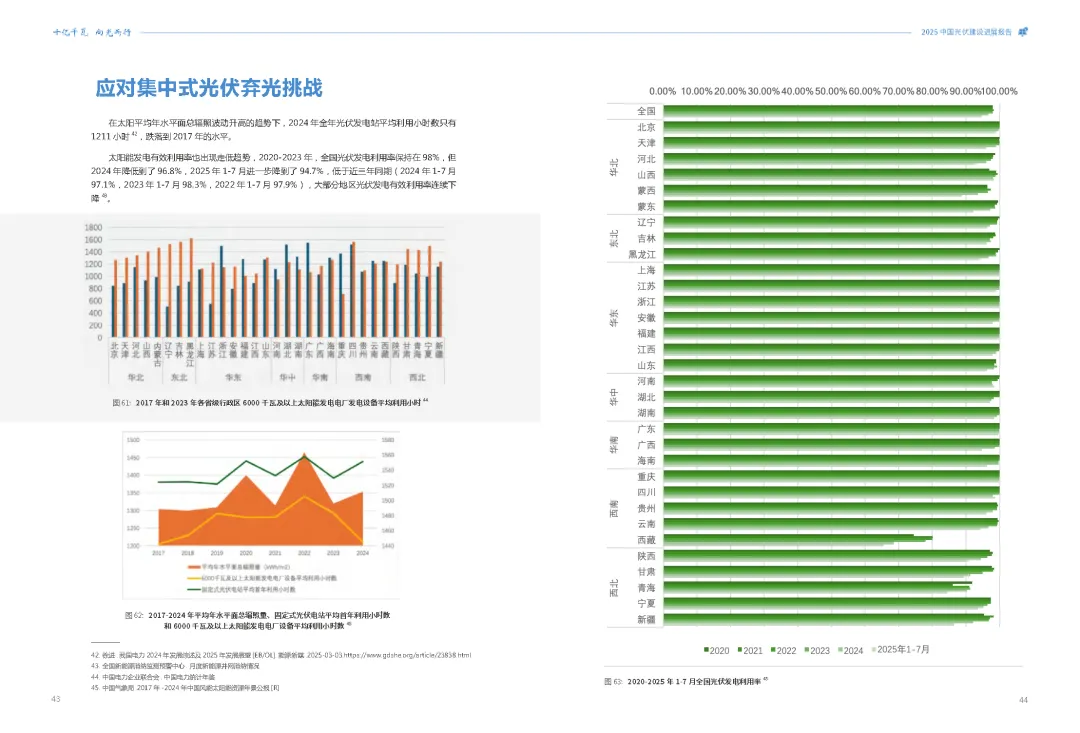Screen dimensions: 1080x733
Task: Click the report logo icon in the page header
Action: (x=1023, y=32)
